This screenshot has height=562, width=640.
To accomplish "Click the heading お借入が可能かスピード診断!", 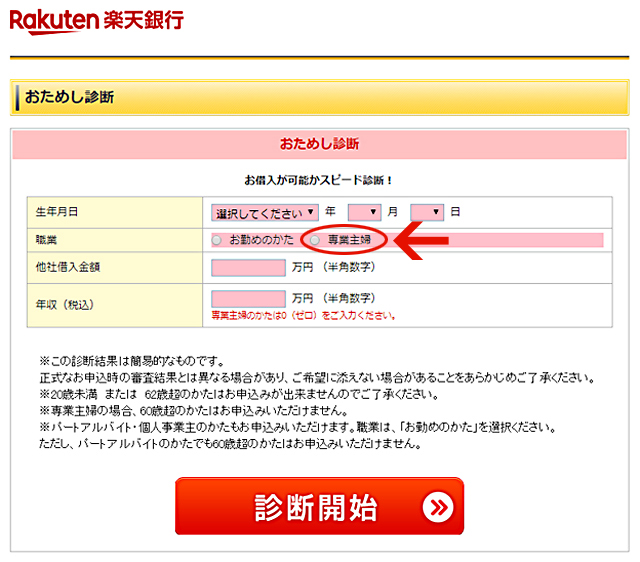I will pos(318,180).
